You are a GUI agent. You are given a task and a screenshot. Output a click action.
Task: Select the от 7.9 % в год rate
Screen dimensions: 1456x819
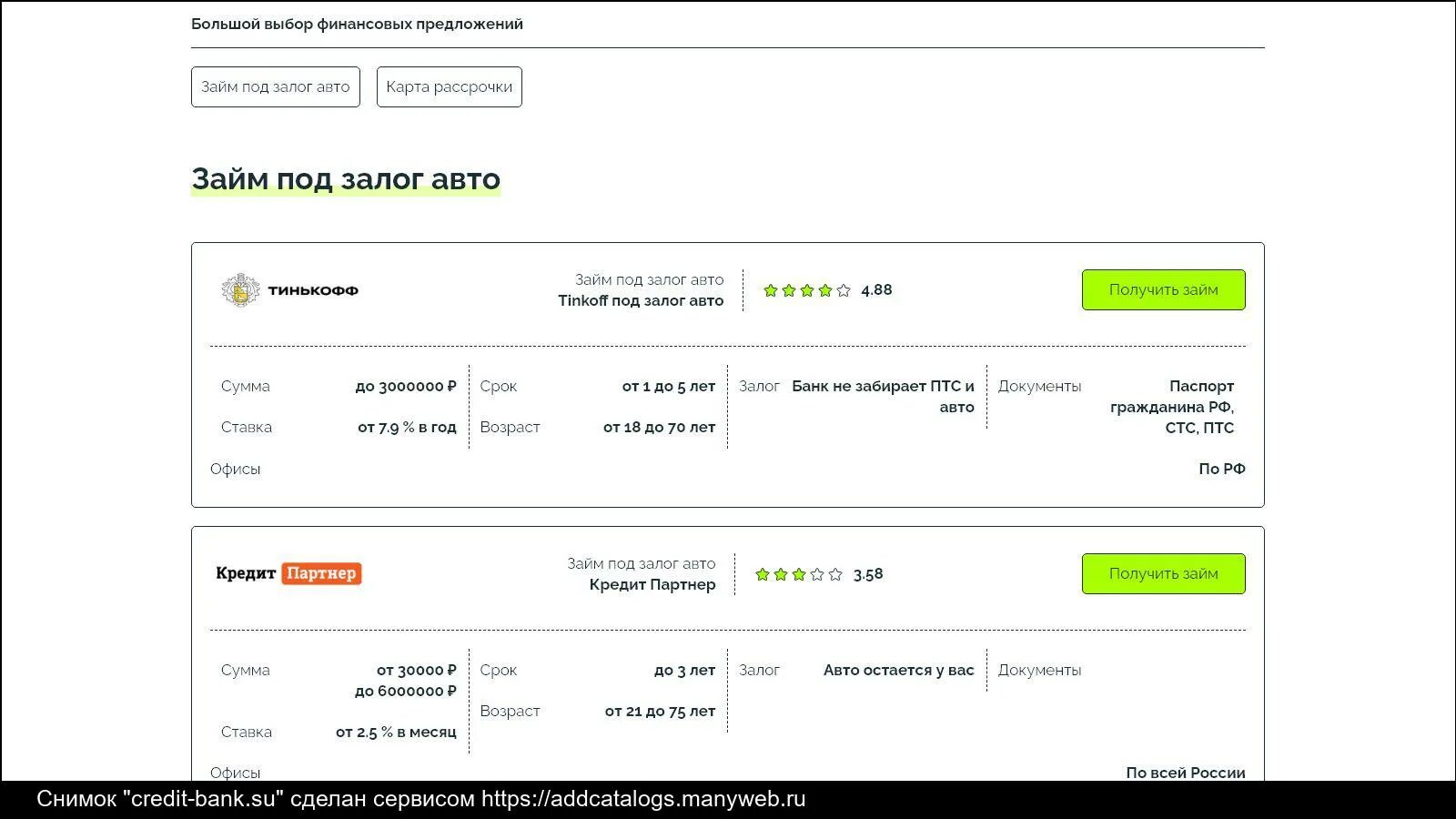(x=407, y=427)
